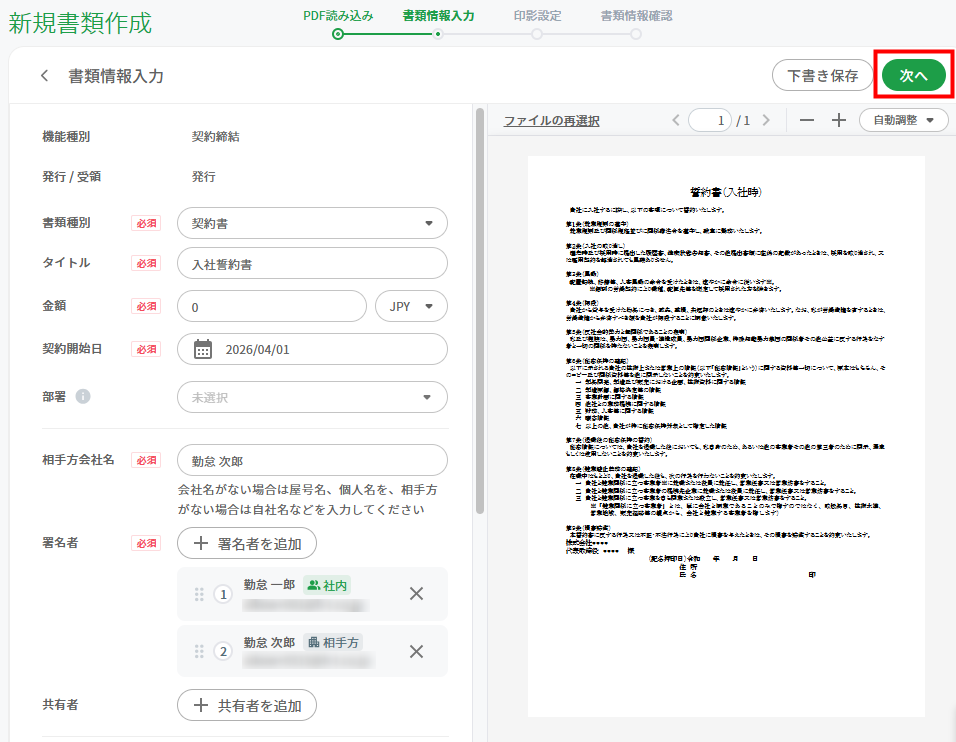Screen dimensions: 956x742
Task: Click the 書類情報入力 step
Action: 438,16
